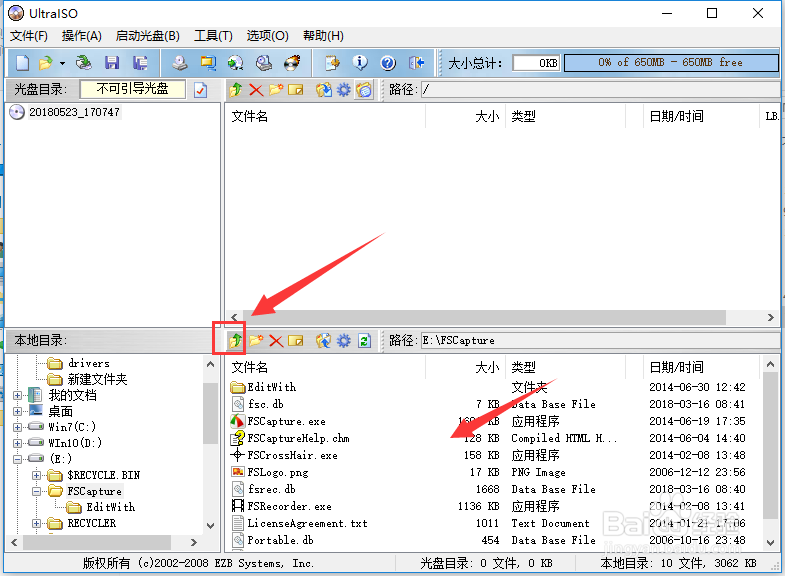Click the Open file folder icon
The image size is (785, 576).
(x=46, y=63)
